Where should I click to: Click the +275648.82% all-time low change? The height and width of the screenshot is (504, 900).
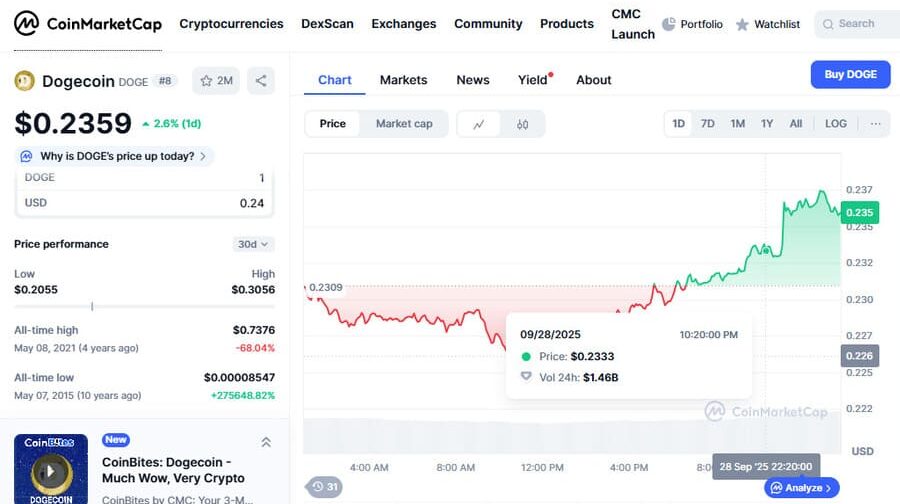pos(243,396)
